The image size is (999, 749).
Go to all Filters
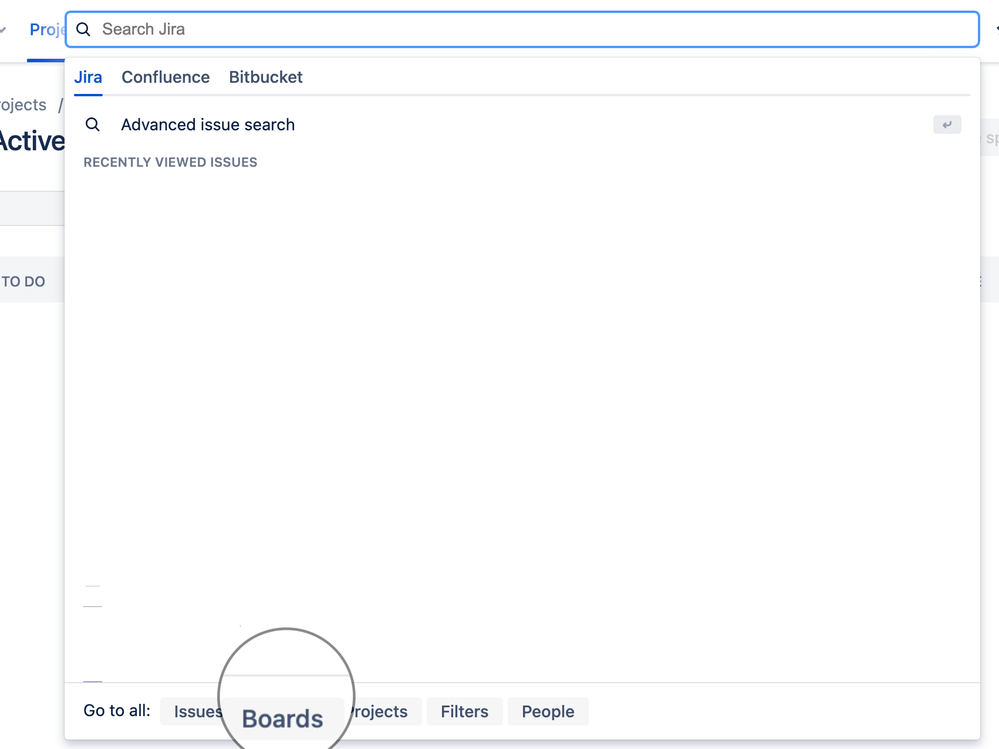[x=464, y=711]
